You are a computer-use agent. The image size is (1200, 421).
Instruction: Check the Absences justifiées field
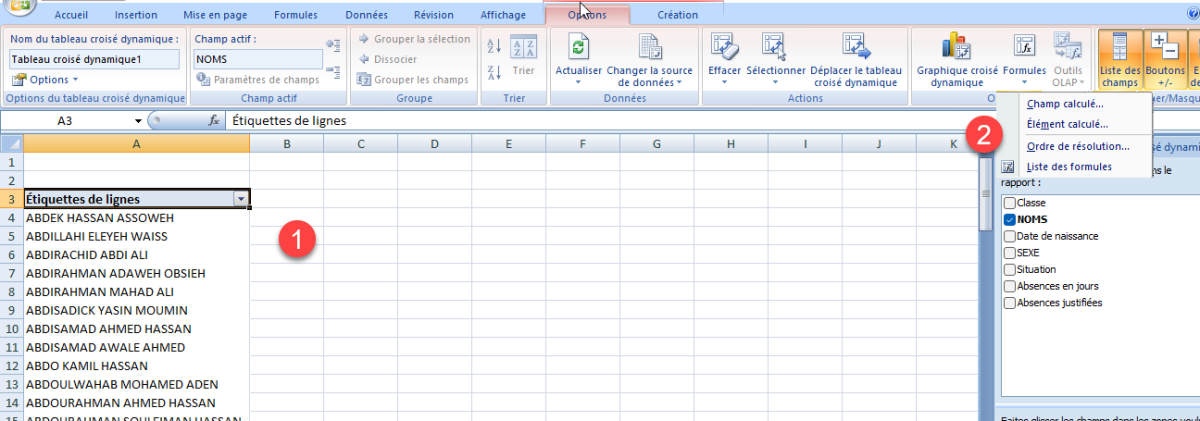pos(1009,302)
